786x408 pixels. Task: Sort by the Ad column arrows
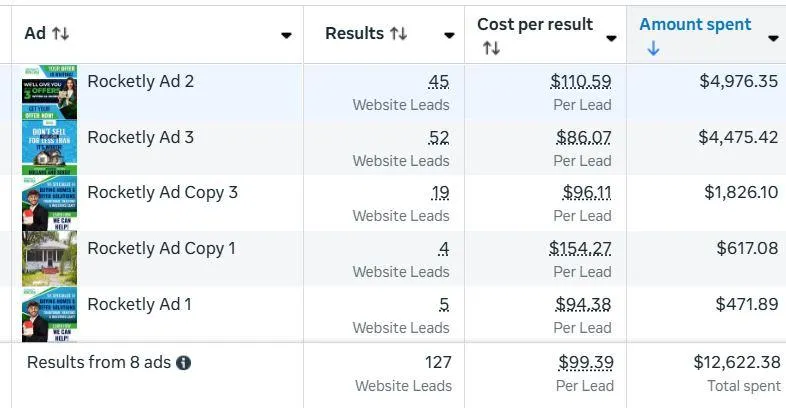pos(60,34)
